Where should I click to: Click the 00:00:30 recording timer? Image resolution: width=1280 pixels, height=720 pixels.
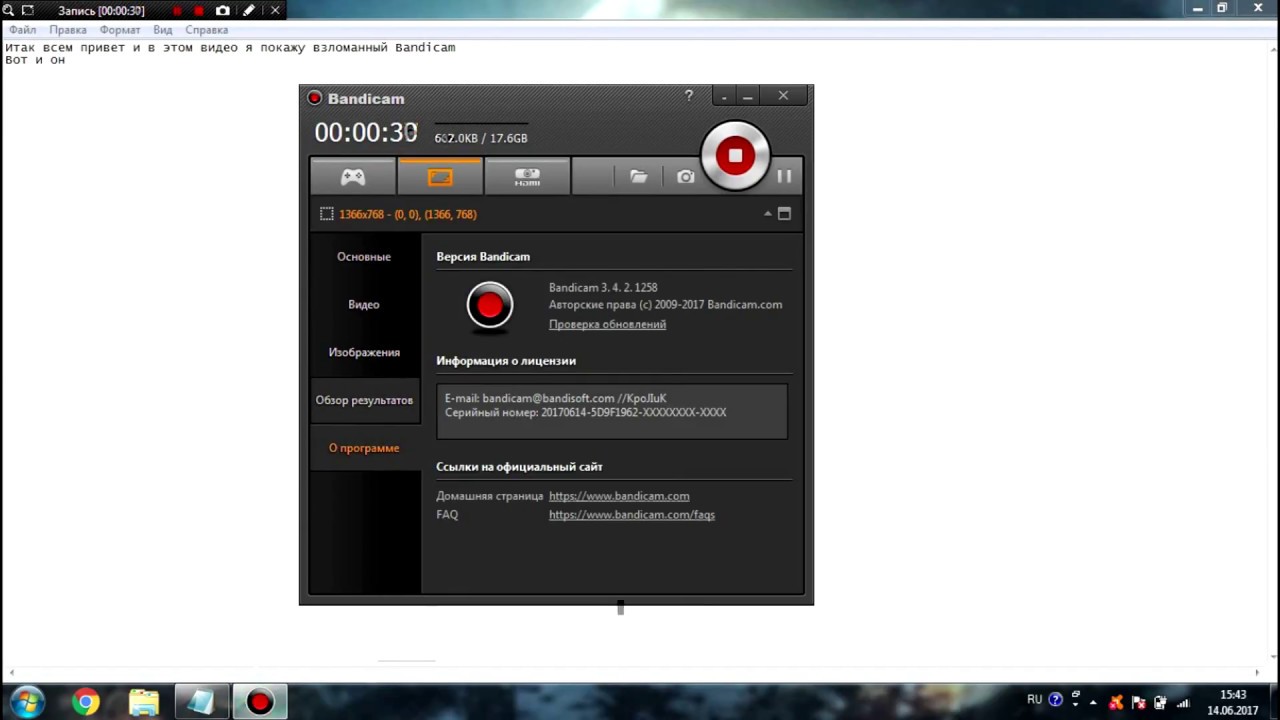tap(366, 133)
